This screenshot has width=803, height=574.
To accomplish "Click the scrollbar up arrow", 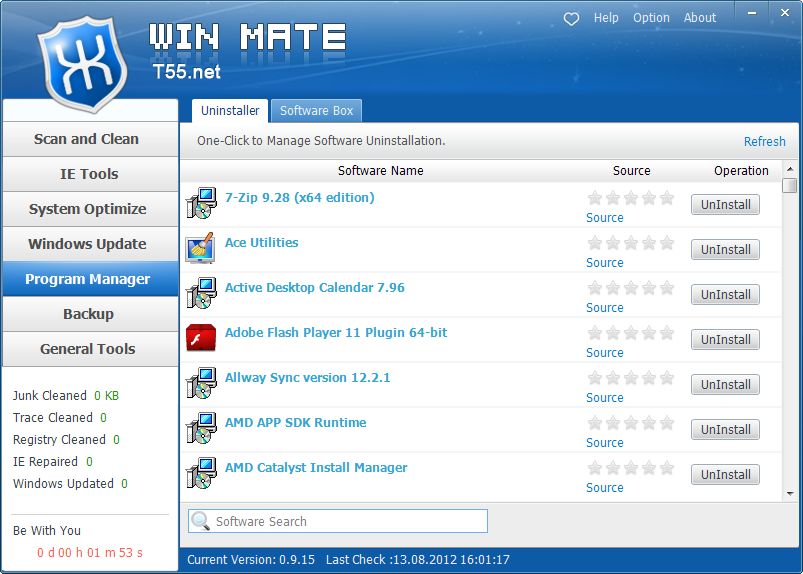I will (x=790, y=168).
